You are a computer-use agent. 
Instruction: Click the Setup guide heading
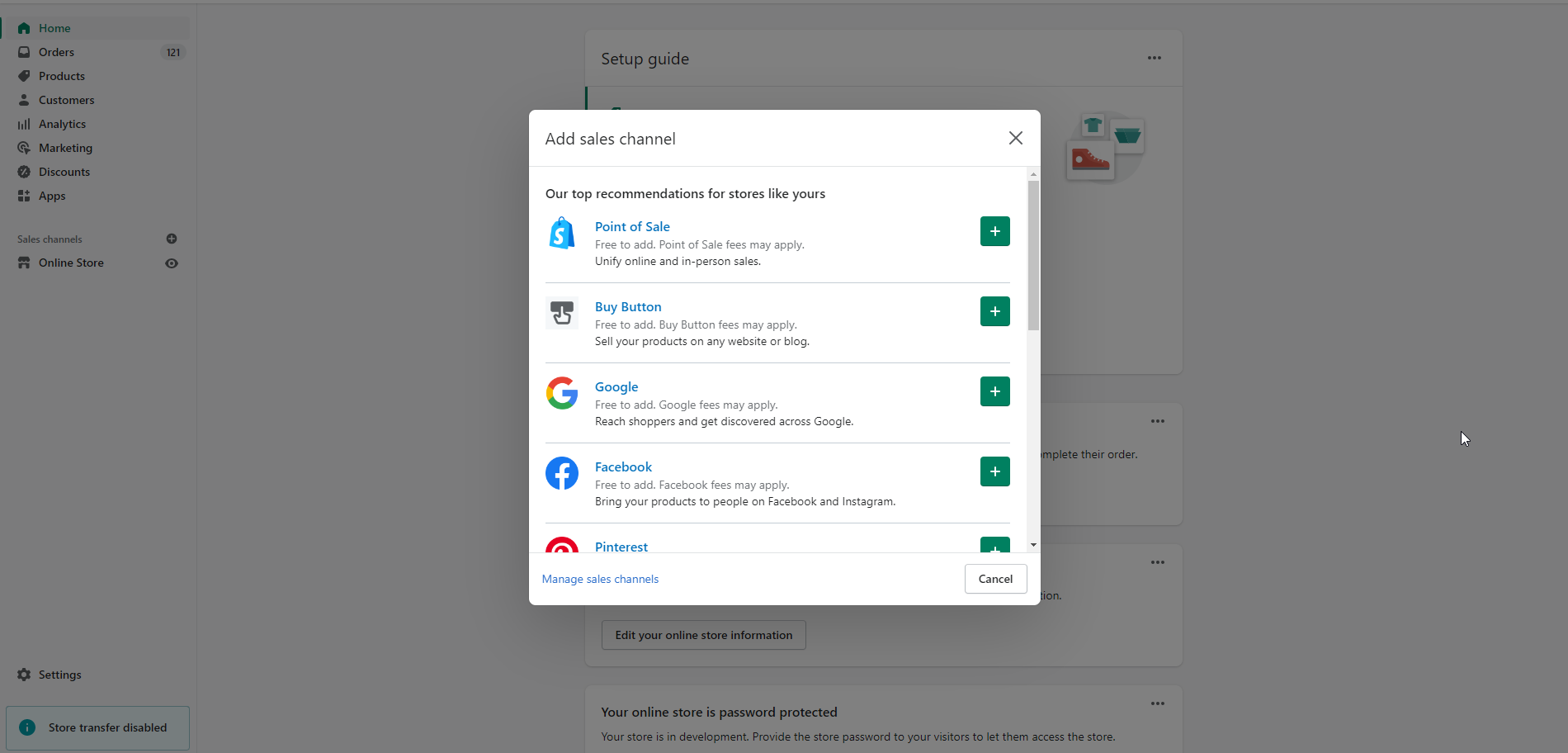coord(645,59)
